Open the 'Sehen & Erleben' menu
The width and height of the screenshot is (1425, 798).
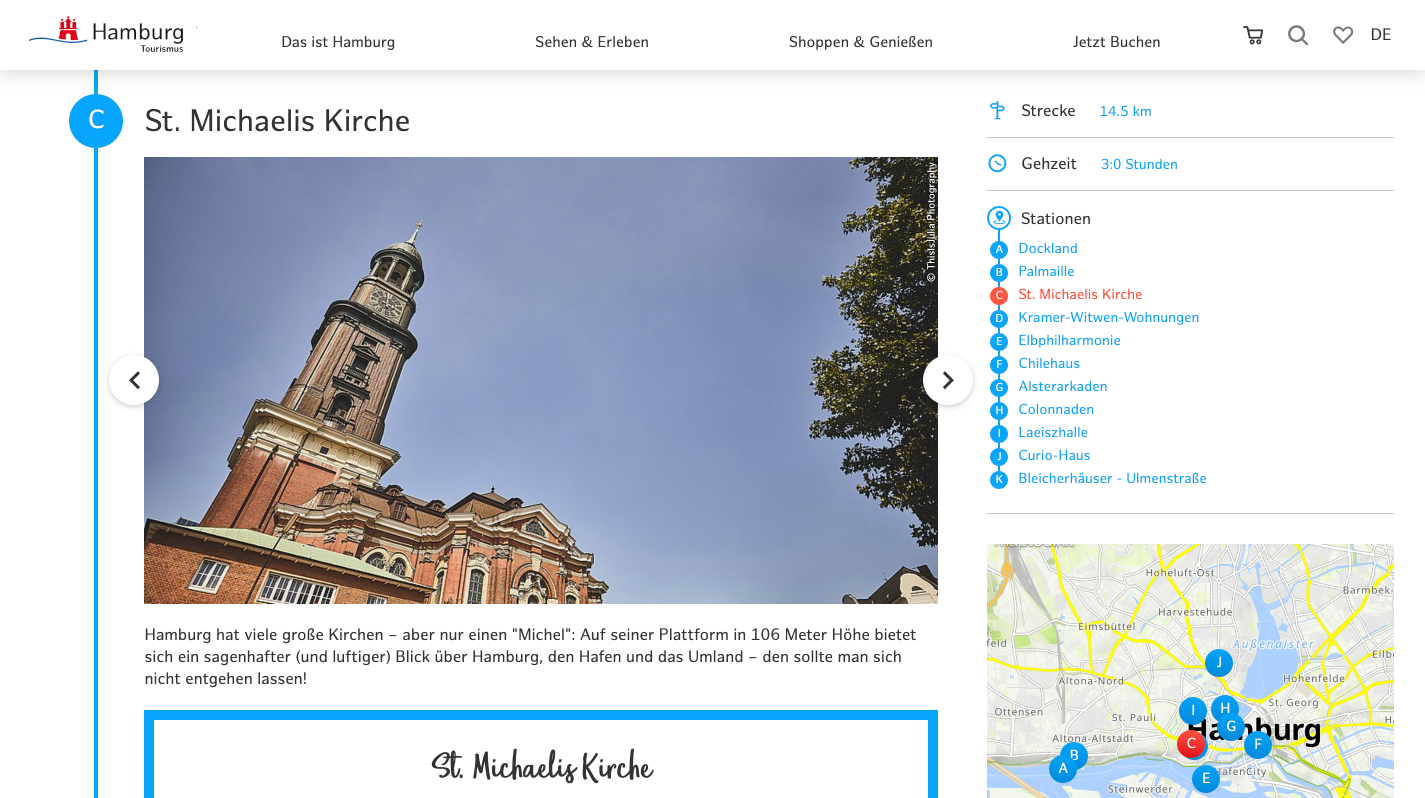592,42
